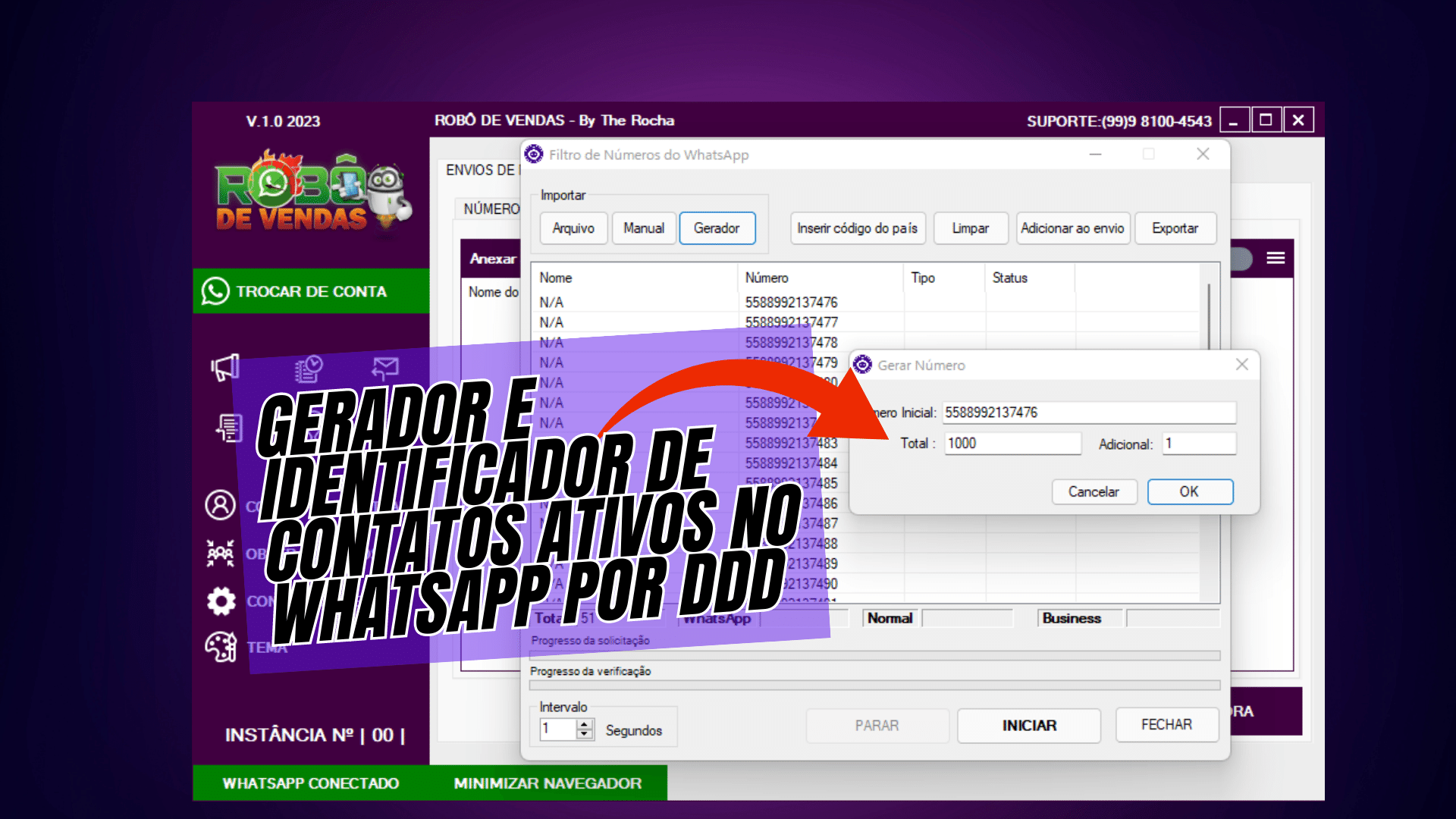The image size is (1456, 819).
Task: Click the Business count field
Action: point(1172,618)
